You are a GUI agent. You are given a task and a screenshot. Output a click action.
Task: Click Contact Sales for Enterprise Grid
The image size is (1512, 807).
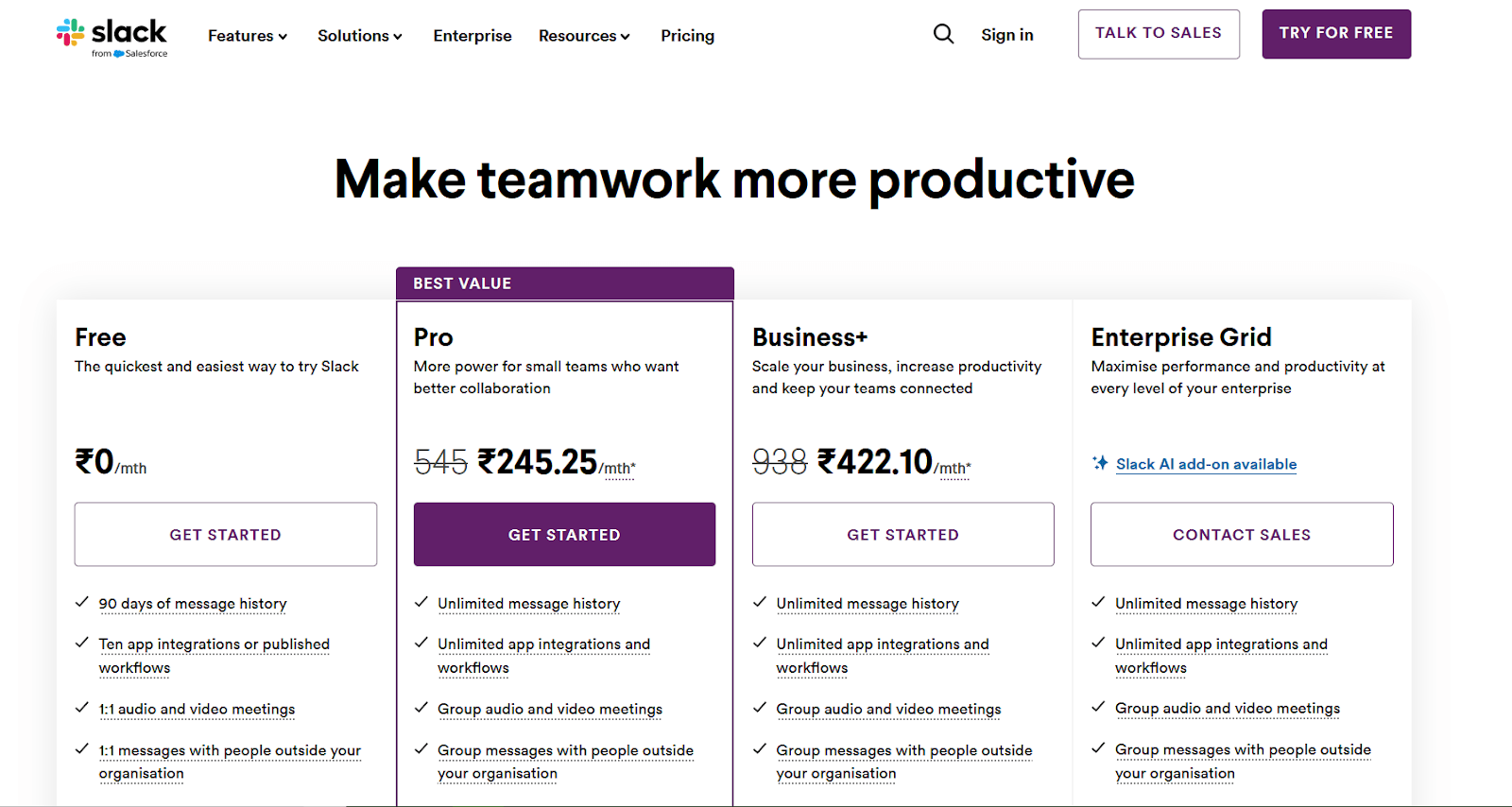[x=1242, y=535]
